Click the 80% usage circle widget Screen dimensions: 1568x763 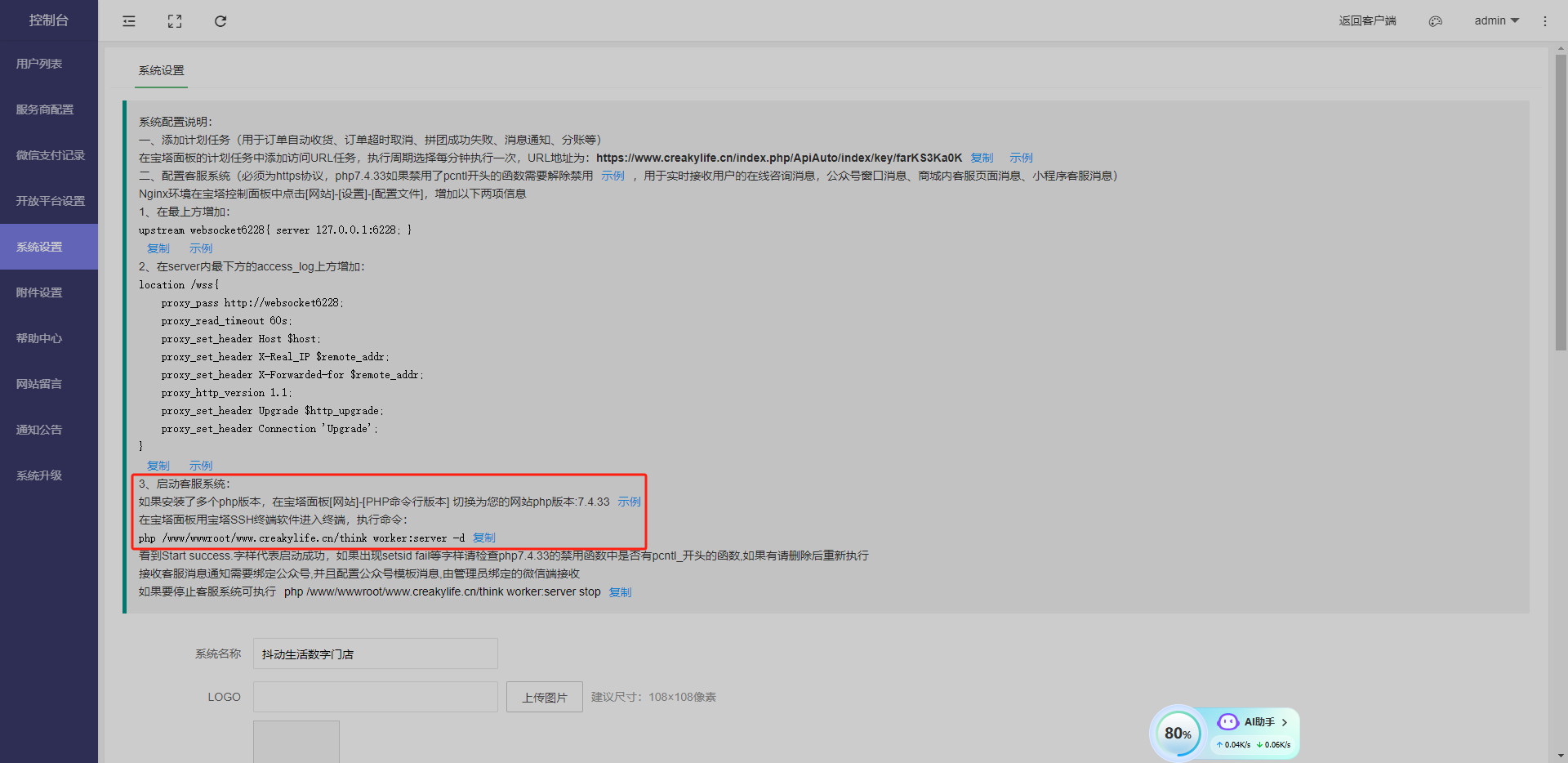click(1177, 733)
